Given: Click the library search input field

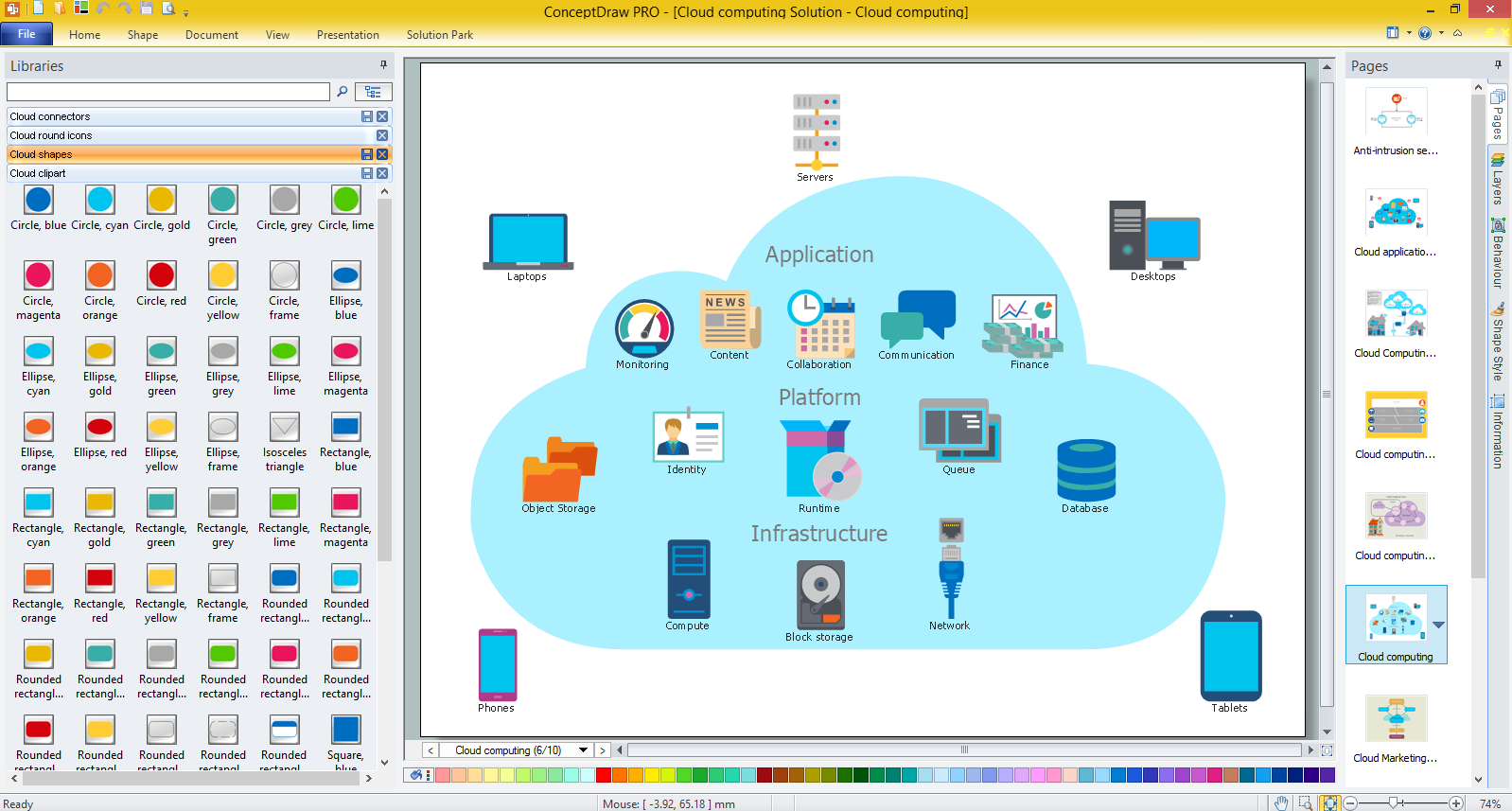Looking at the screenshot, I should (168, 92).
